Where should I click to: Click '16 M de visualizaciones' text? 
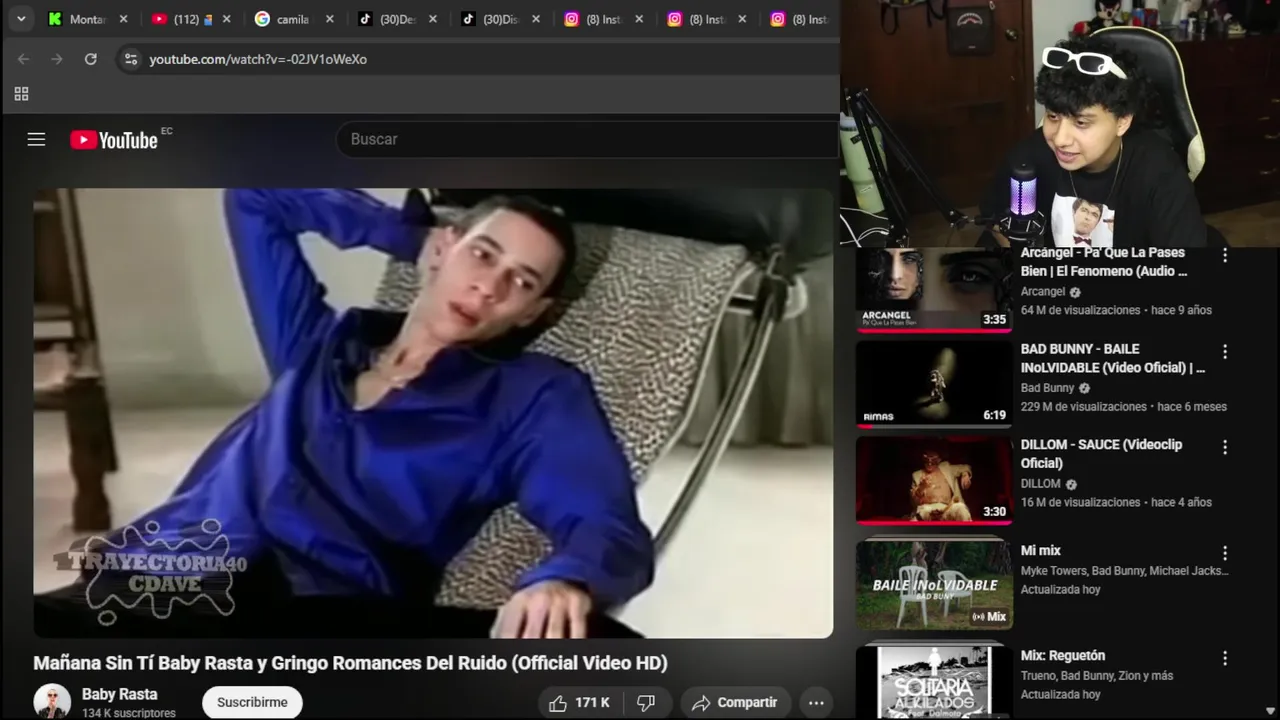point(1080,503)
